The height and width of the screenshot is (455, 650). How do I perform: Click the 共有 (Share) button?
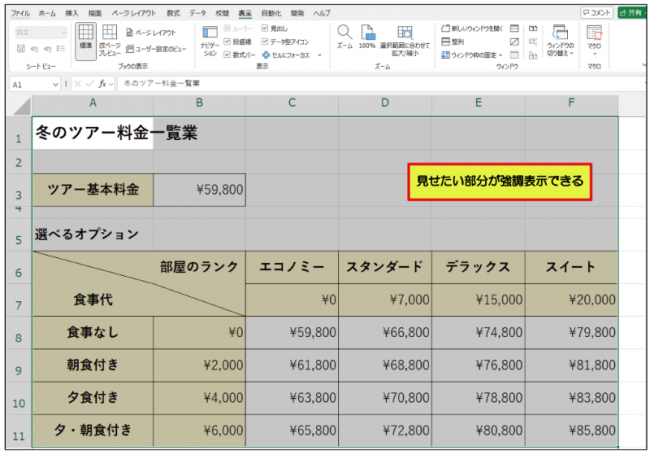[x=631, y=12]
